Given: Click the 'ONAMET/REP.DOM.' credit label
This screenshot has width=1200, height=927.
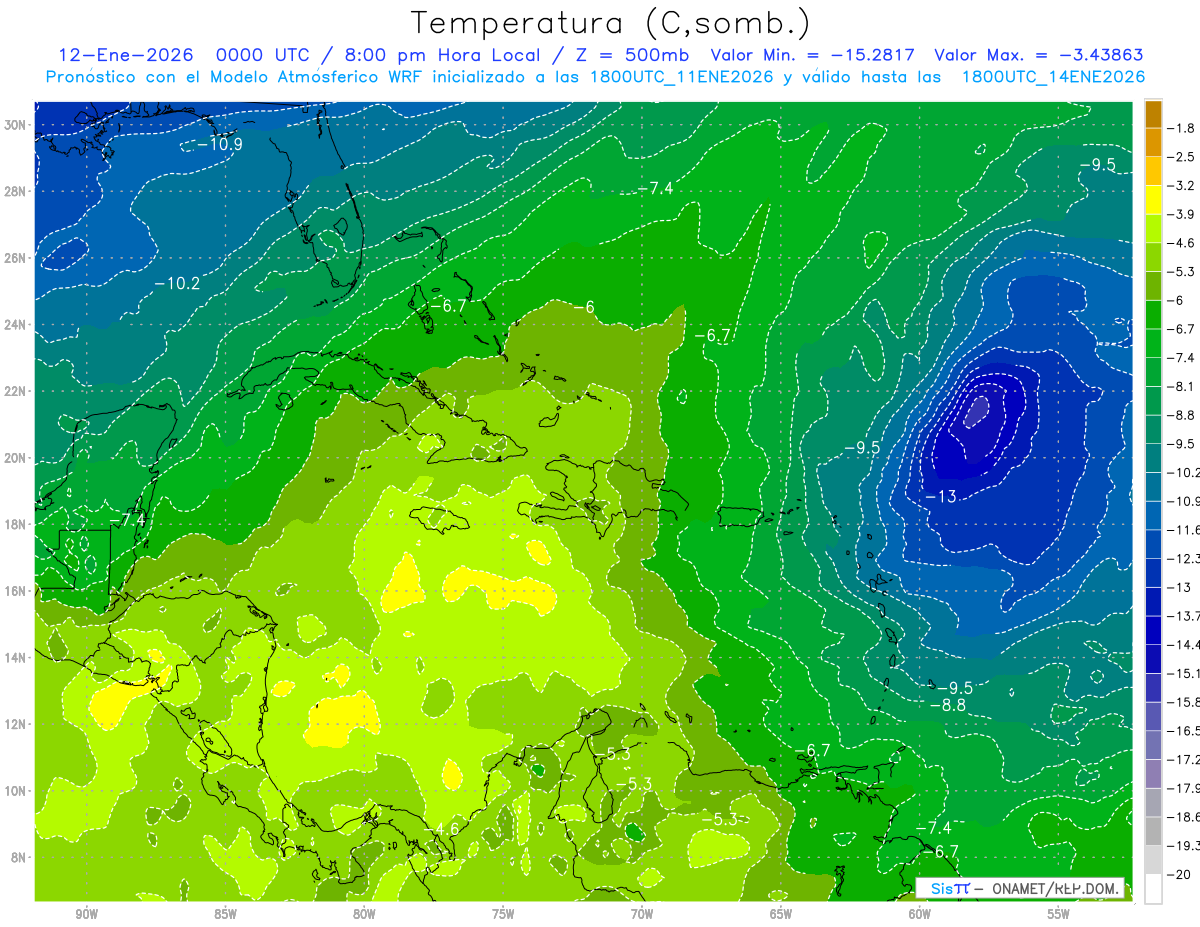Looking at the screenshot, I should click(x=1056, y=888).
